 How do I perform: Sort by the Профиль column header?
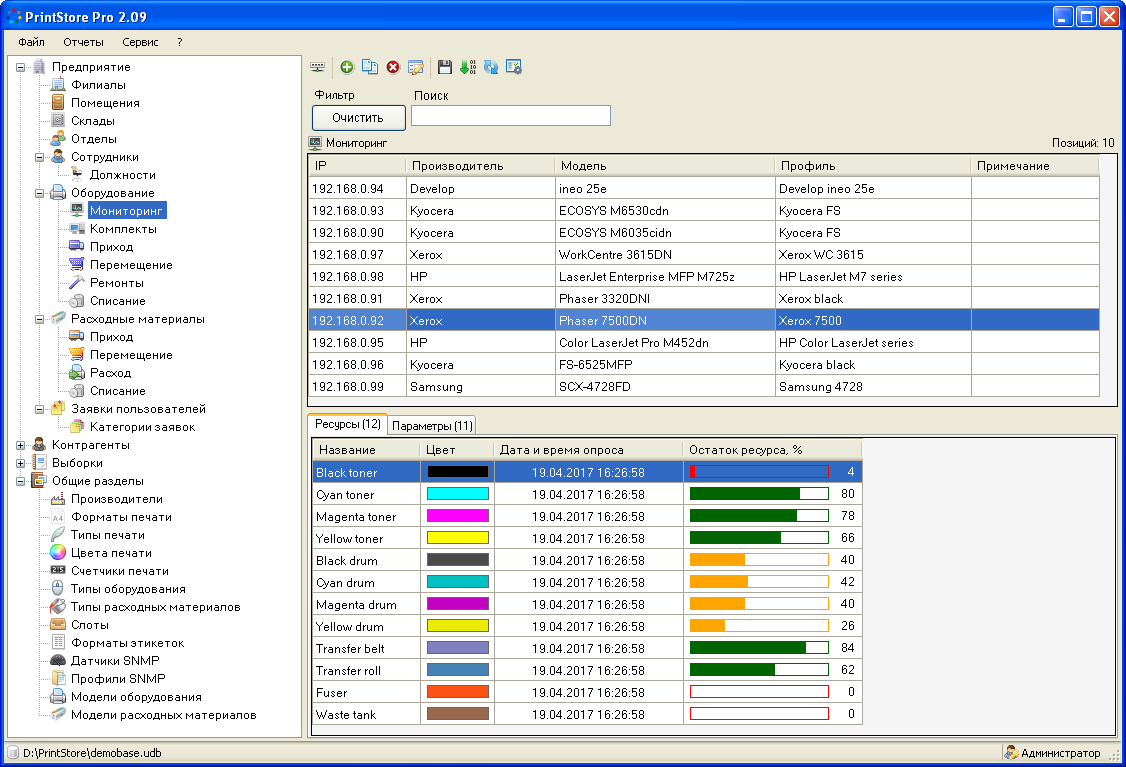pyautogui.click(x=873, y=166)
